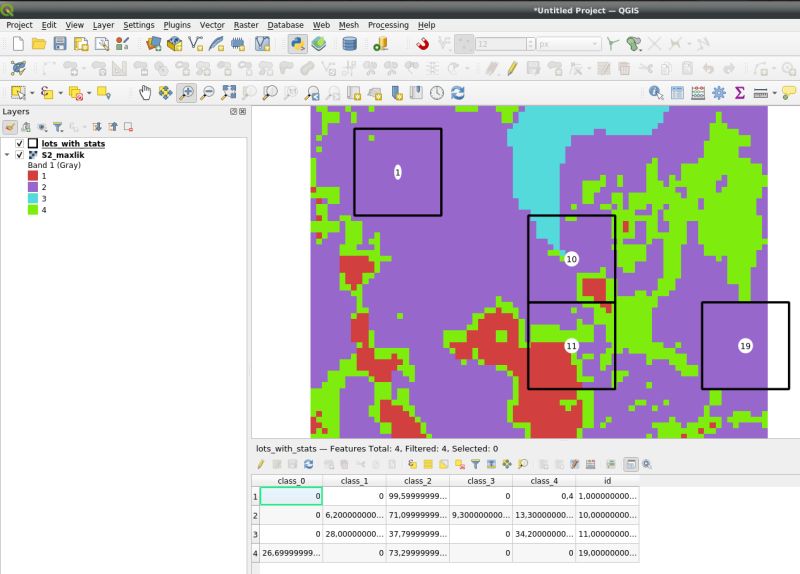Sort table by class_2 column header
The height and width of the screenshot is (574, 800).
point(417,481)
